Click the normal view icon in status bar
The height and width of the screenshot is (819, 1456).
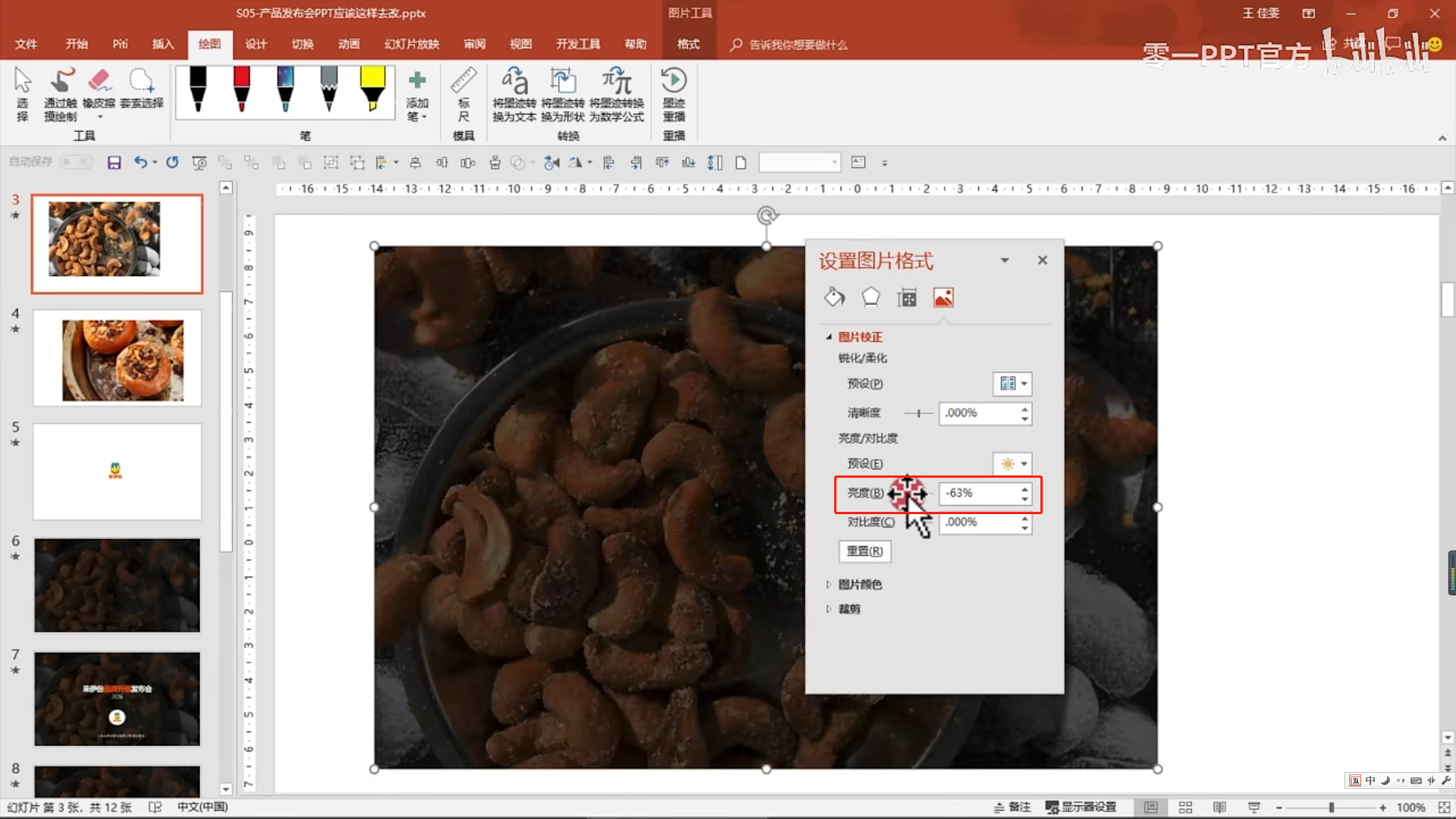click(1151, 808)
